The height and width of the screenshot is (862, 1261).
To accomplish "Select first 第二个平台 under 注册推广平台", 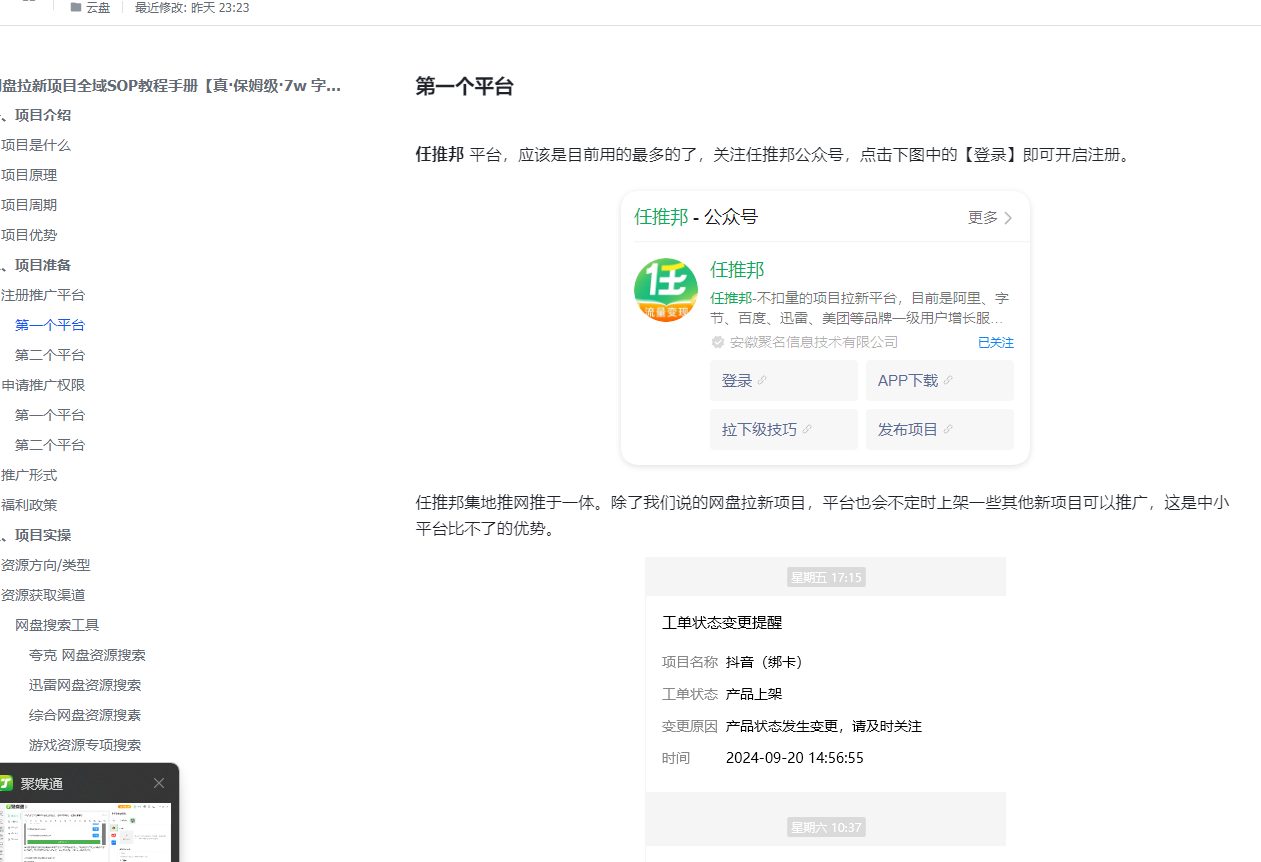I will pyautogui.click(x=50, y=355).
